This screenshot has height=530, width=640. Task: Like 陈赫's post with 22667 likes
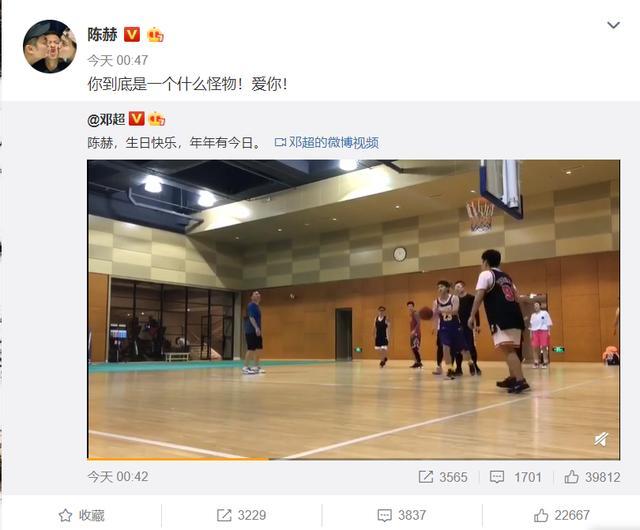pyautogui.click(x=562, y=515)
